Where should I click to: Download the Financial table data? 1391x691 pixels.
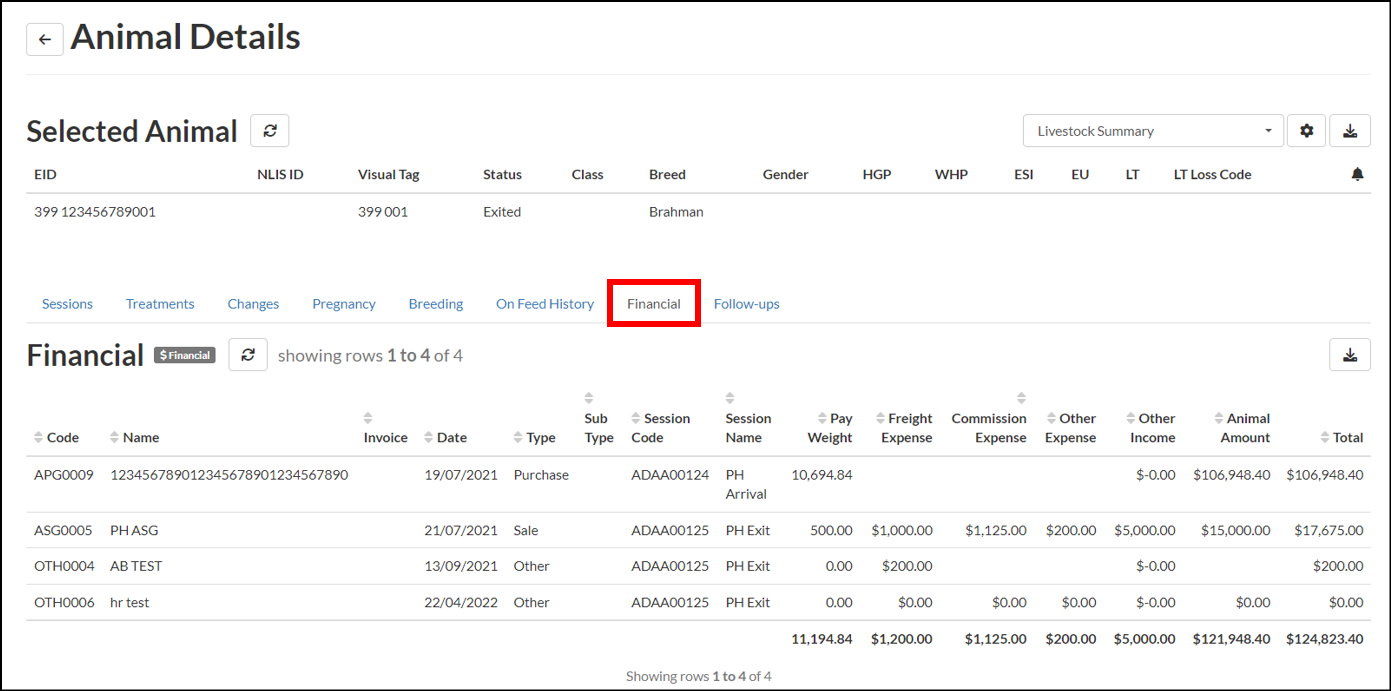pyautogui.click(x=1350, y=355)
